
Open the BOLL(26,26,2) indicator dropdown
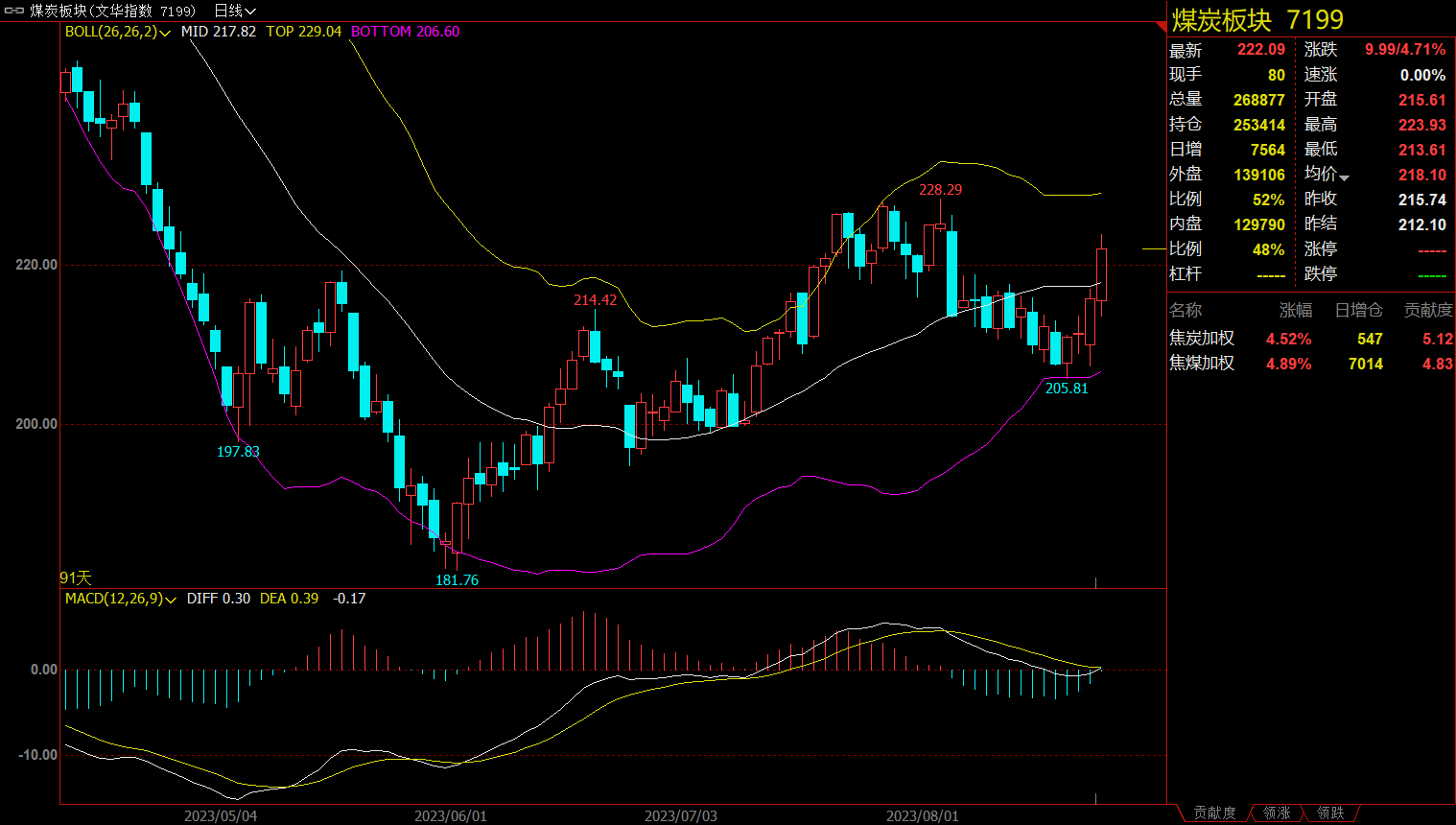(x=117, y=32)
